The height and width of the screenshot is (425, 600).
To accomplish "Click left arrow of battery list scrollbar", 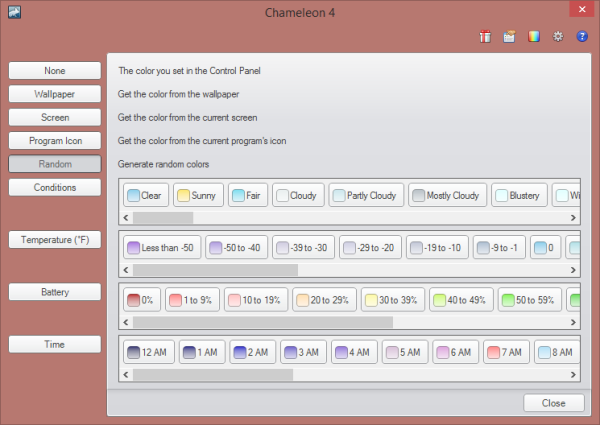I will tap(126, 322).
